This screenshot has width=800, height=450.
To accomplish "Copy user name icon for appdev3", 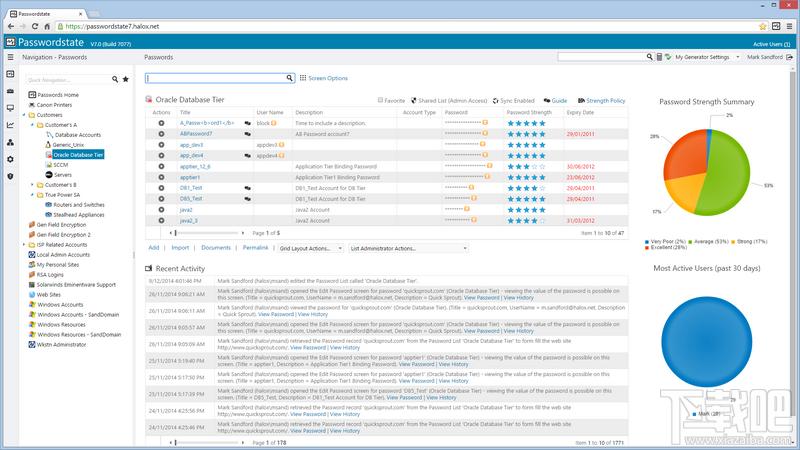I will 281,145.
